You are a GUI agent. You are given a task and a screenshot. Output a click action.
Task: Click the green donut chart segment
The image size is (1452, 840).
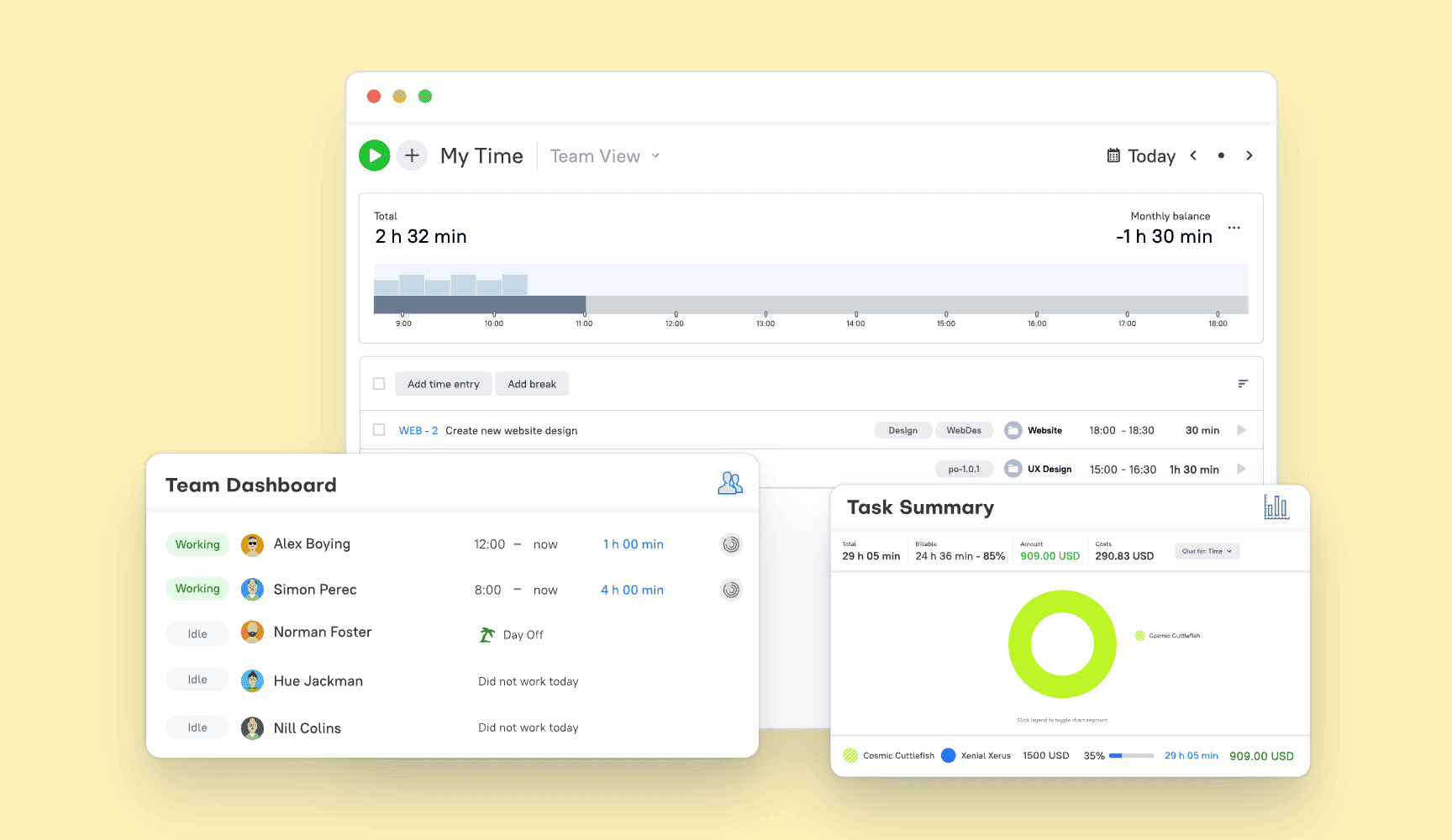[1062, 599]
